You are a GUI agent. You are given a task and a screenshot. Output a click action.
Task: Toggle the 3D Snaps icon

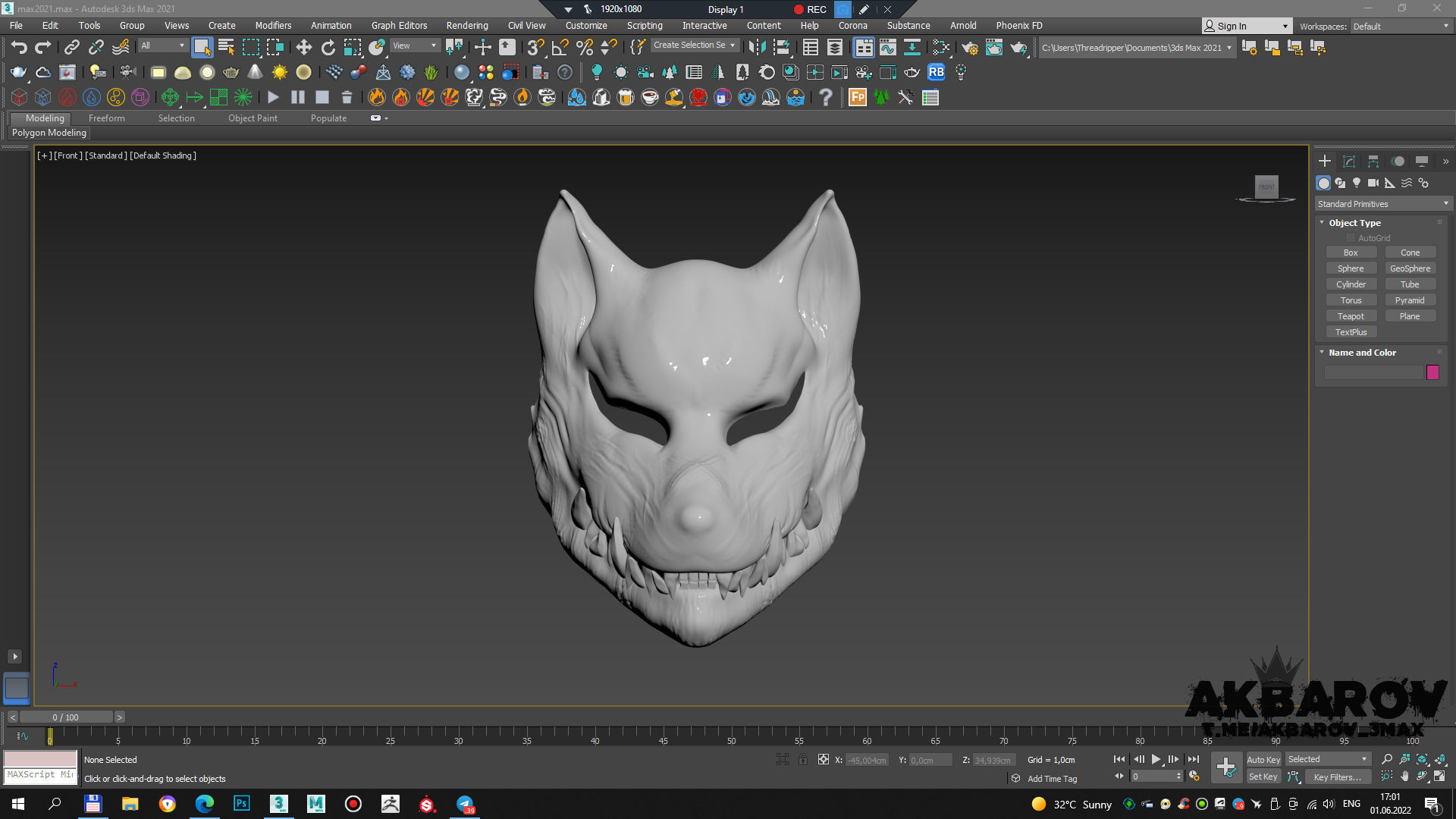pyautogui.click(x=535, y=47)
